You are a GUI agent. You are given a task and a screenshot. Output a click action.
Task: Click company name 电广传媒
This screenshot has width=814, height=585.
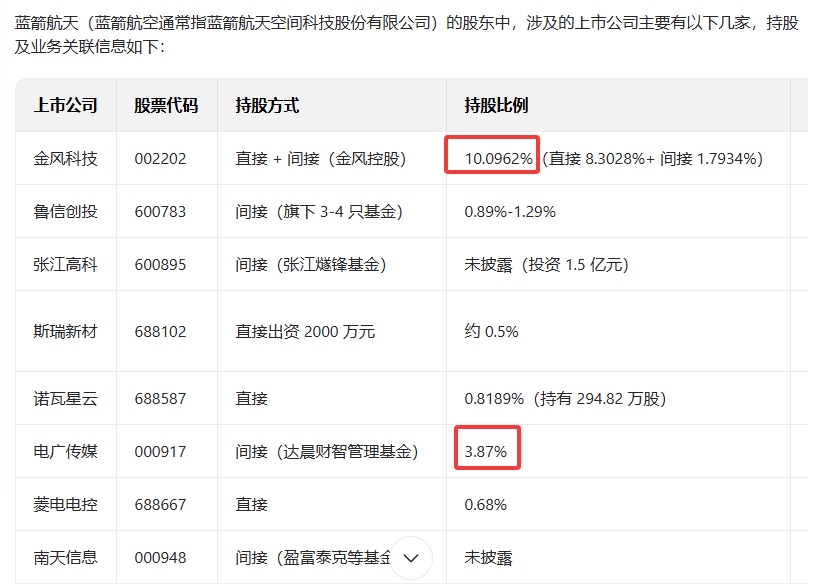click(x=65, y=452)
